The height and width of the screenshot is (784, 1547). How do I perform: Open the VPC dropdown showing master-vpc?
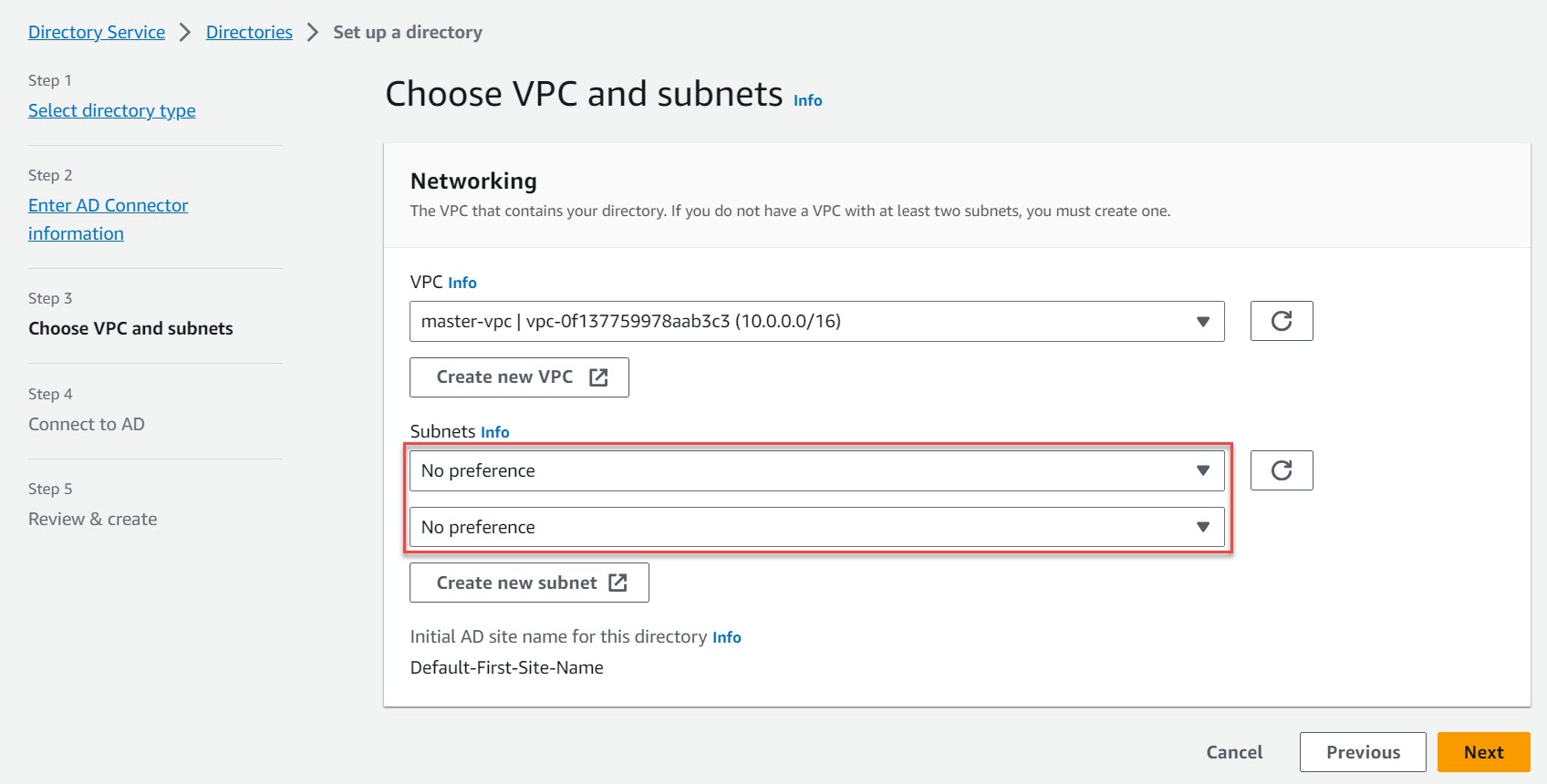816,321
